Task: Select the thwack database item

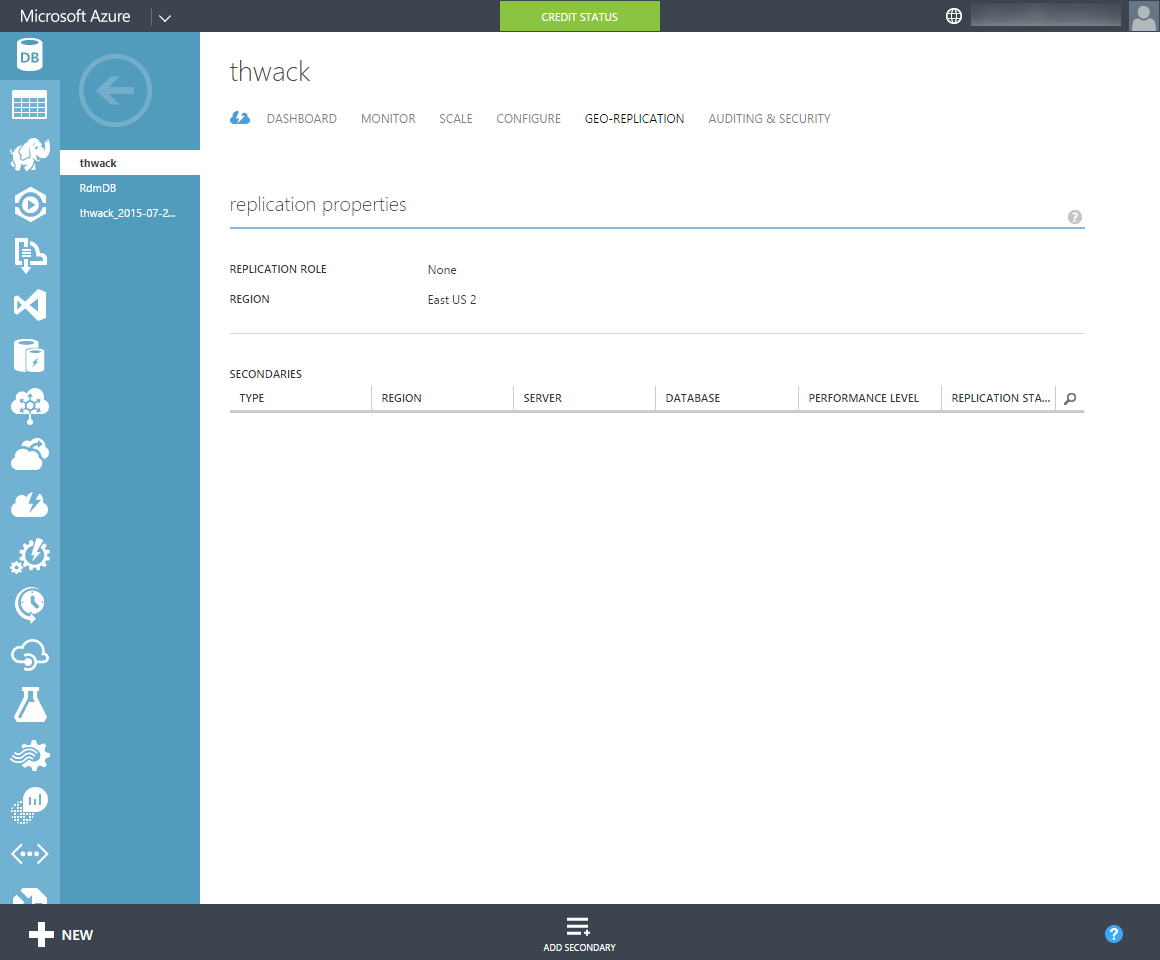Action: pos(129,163)
